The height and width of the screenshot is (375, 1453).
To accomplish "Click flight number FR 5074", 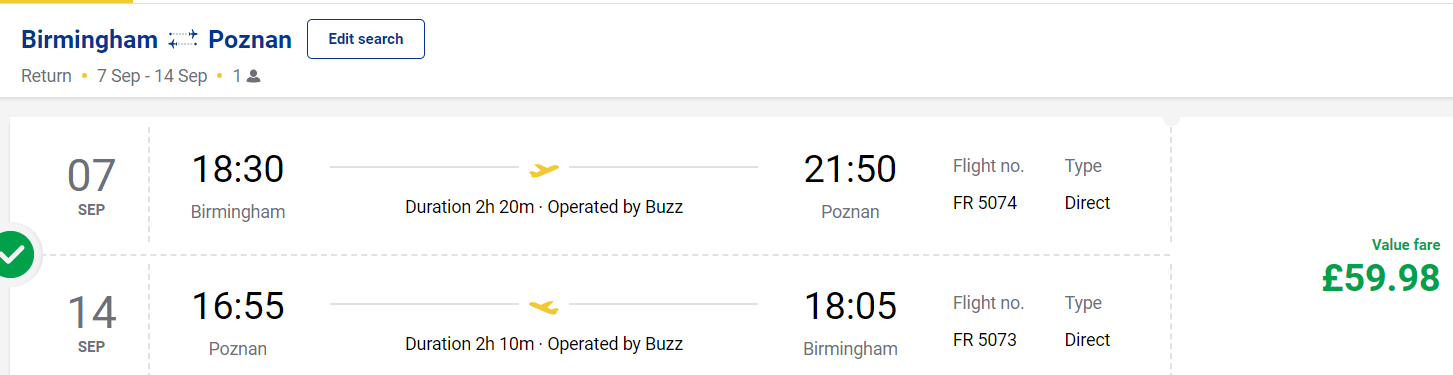I will click(985, 203).
